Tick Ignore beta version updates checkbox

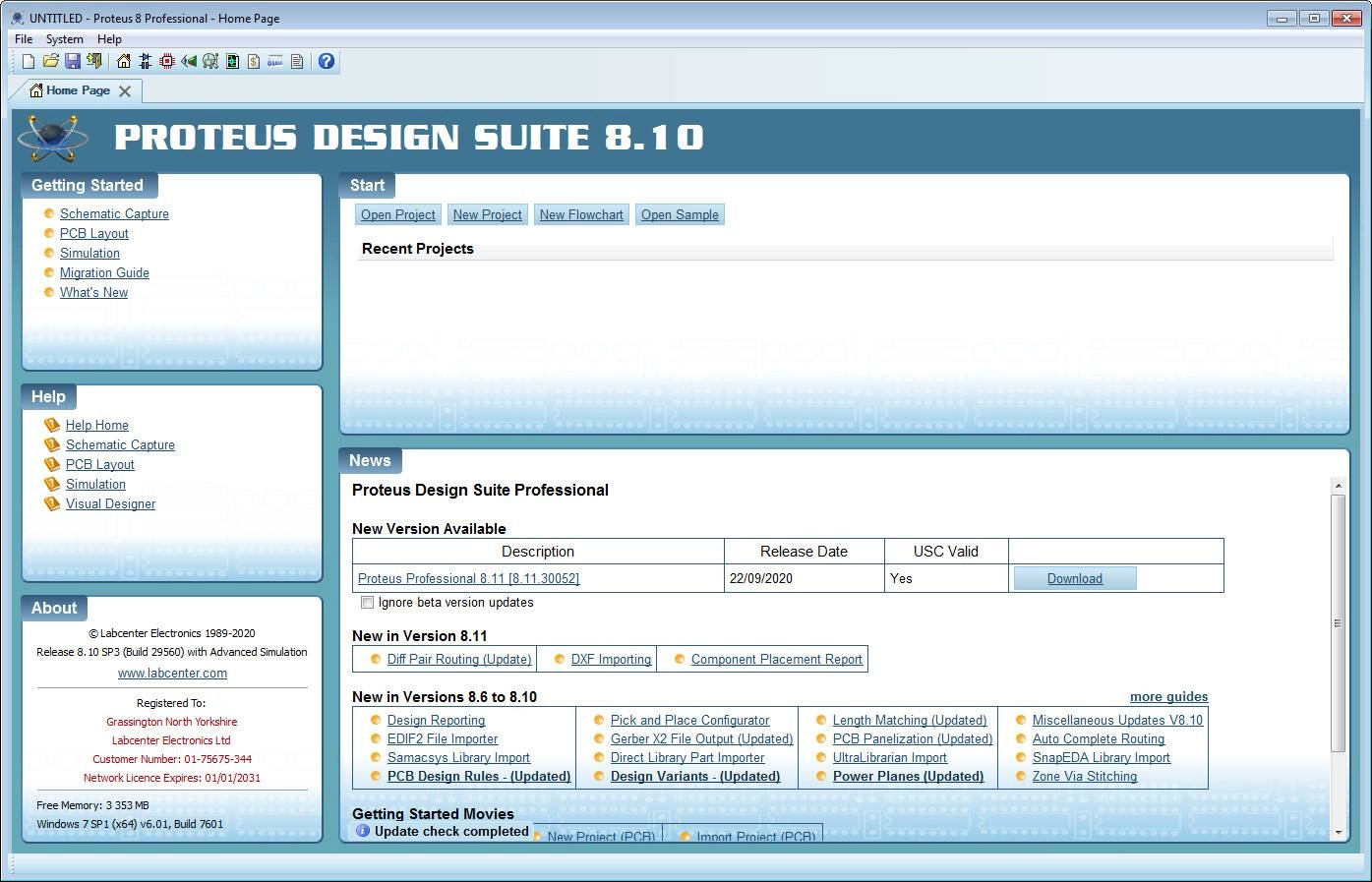(x=367, y=603)
